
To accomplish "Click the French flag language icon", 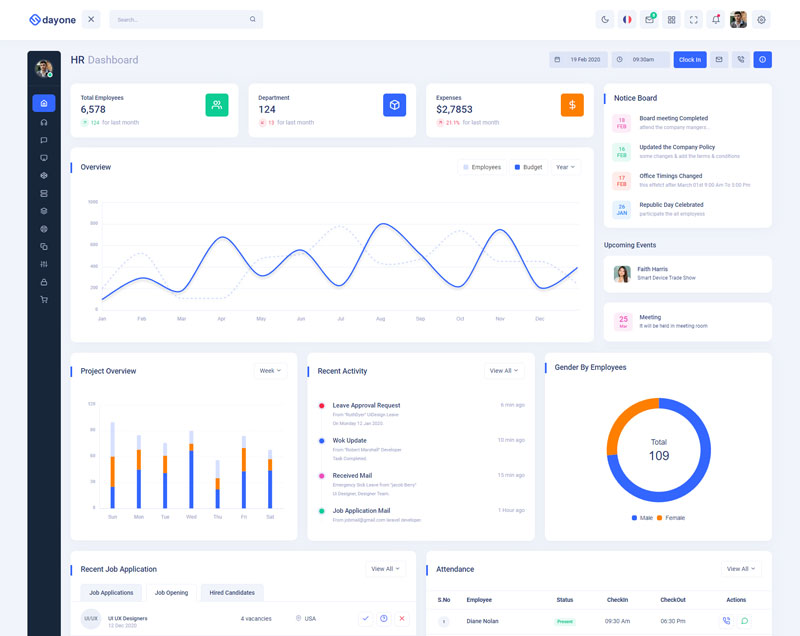I will (x=627, y=19).
